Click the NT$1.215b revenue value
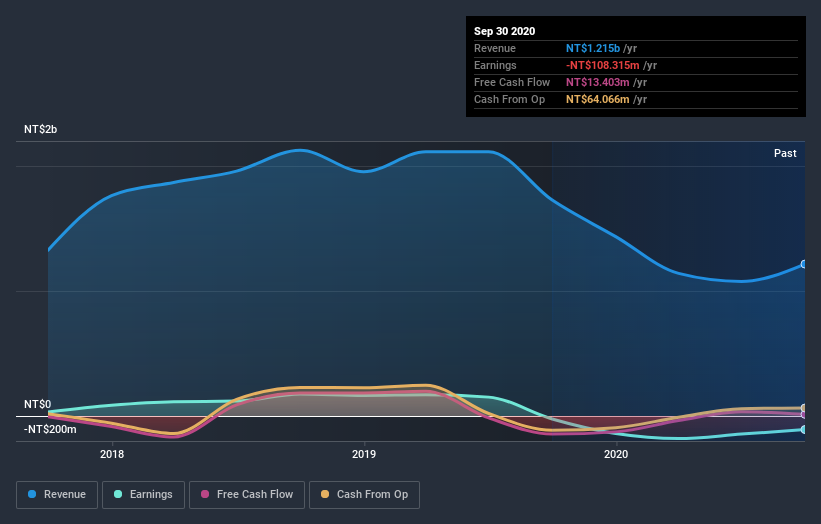This screenshot has height=524, width=821. 593,48
